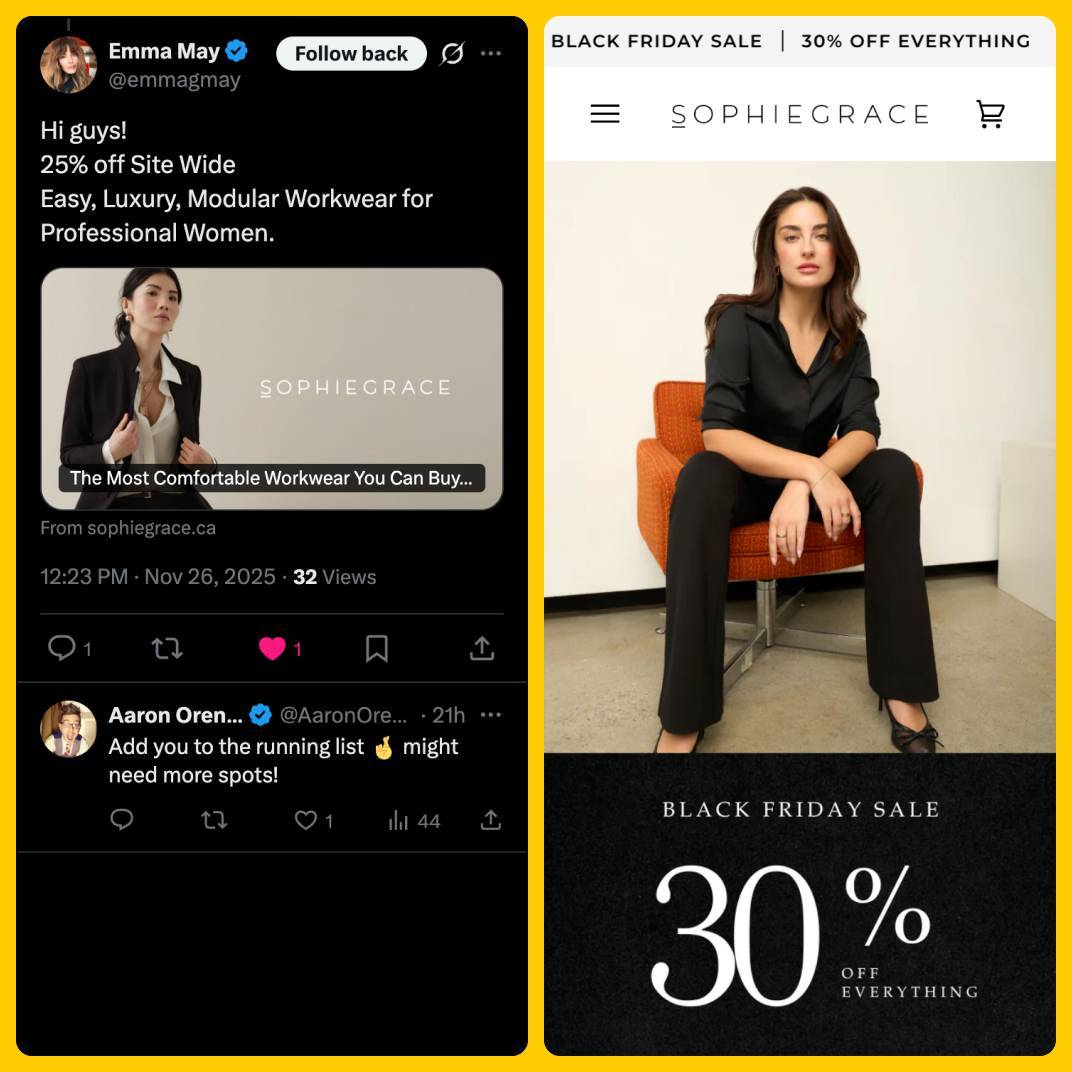1072x1072 pixels.
Task: Open the shopping cart
Action: [x=990, y=113]
